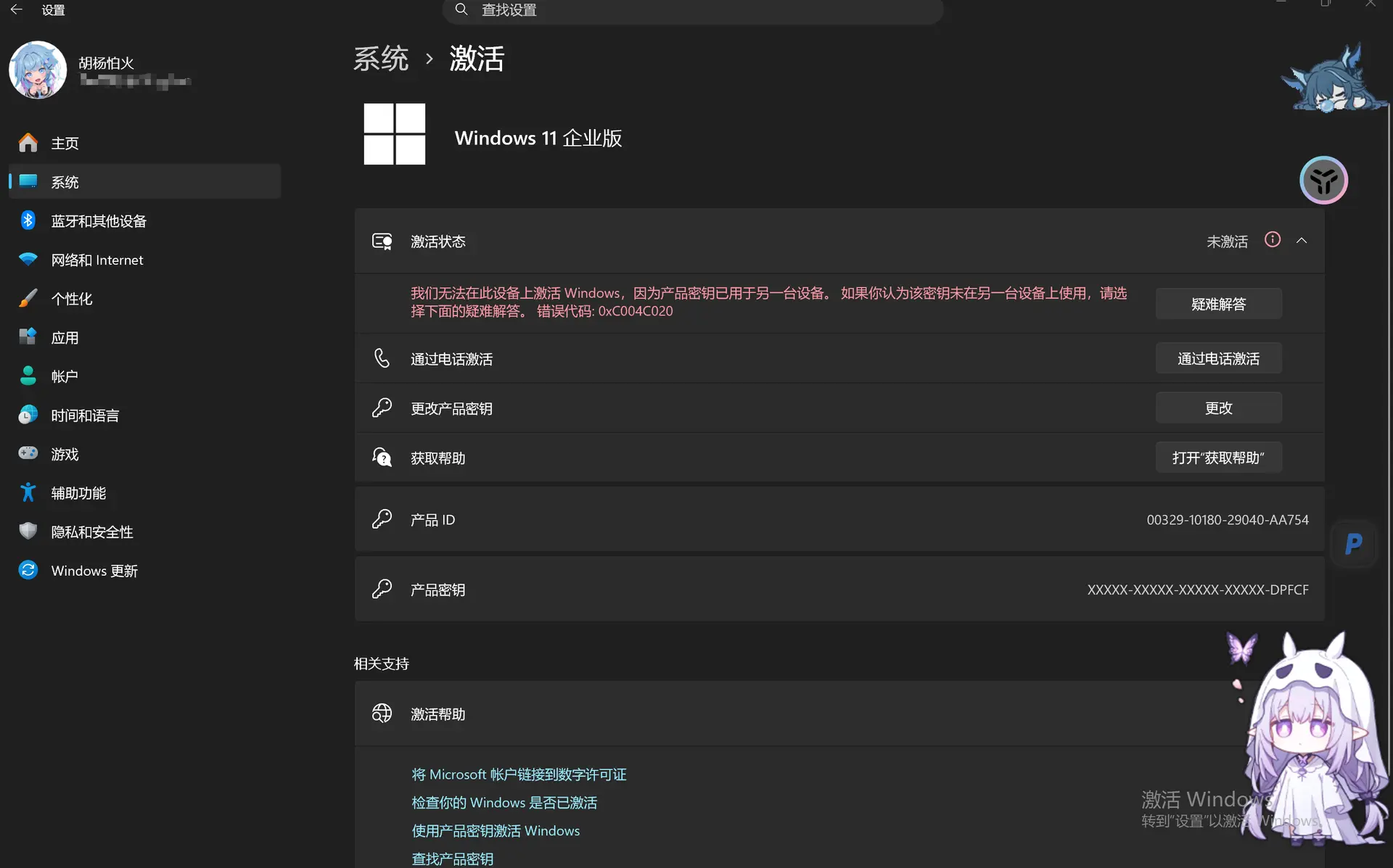Open 主页 in the sidebar
The width and height of the screenshot is (1393, 868).
[x=144, y=143]
